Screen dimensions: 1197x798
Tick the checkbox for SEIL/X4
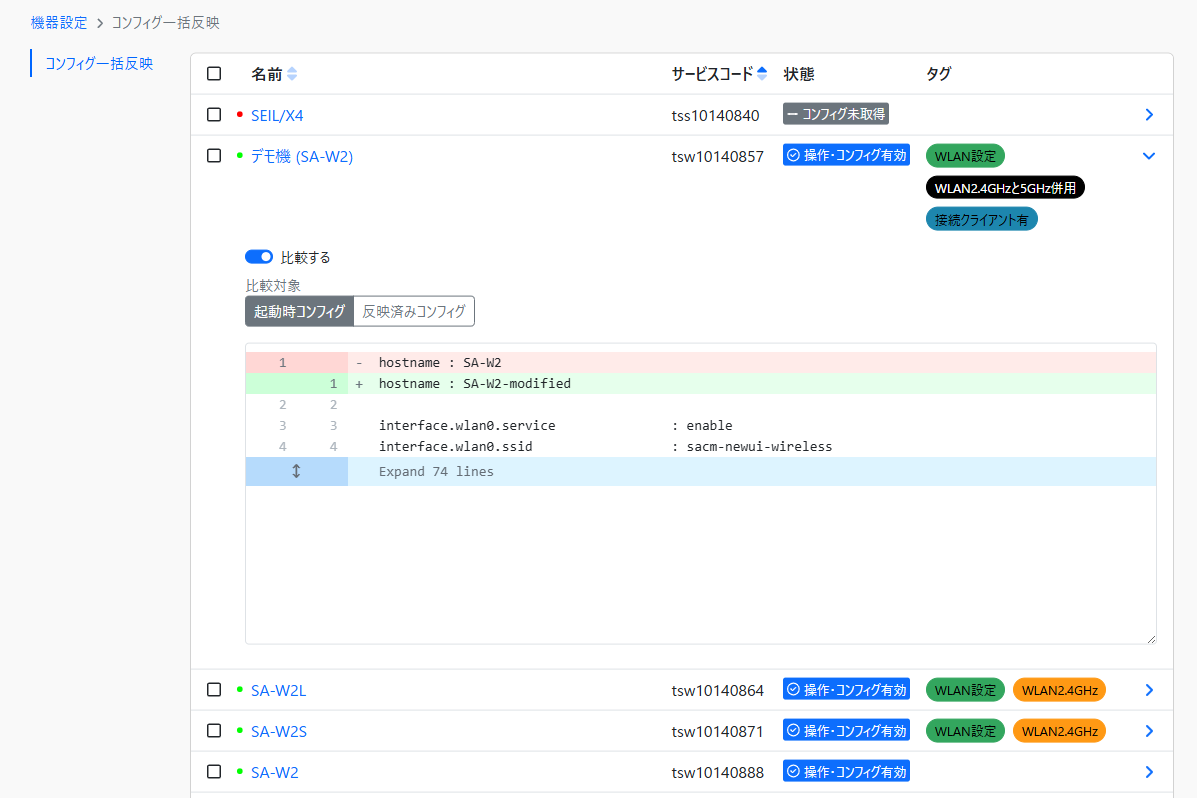coord(214,115)
